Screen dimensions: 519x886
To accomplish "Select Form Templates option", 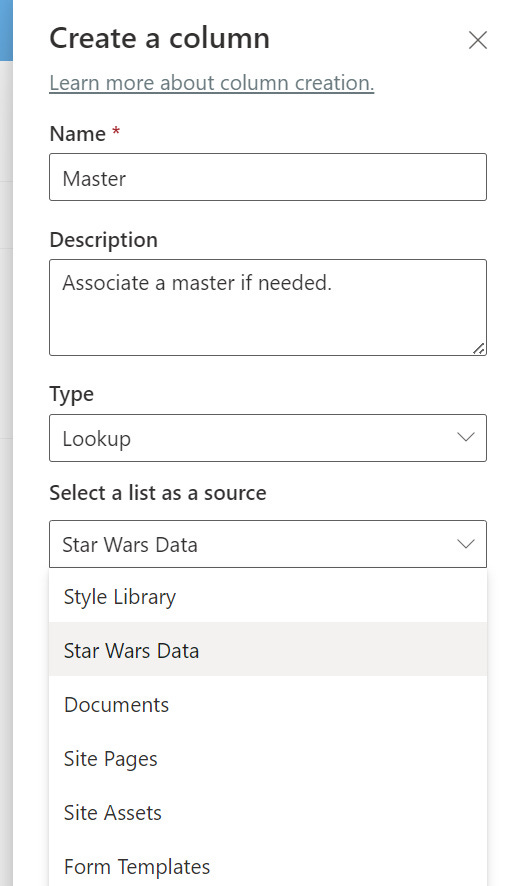I will (x=268, y=866).
